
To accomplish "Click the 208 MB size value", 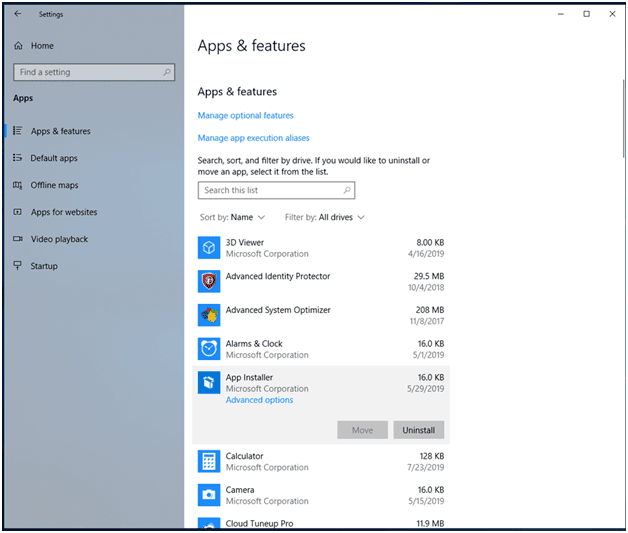I will tap(430, 310).
